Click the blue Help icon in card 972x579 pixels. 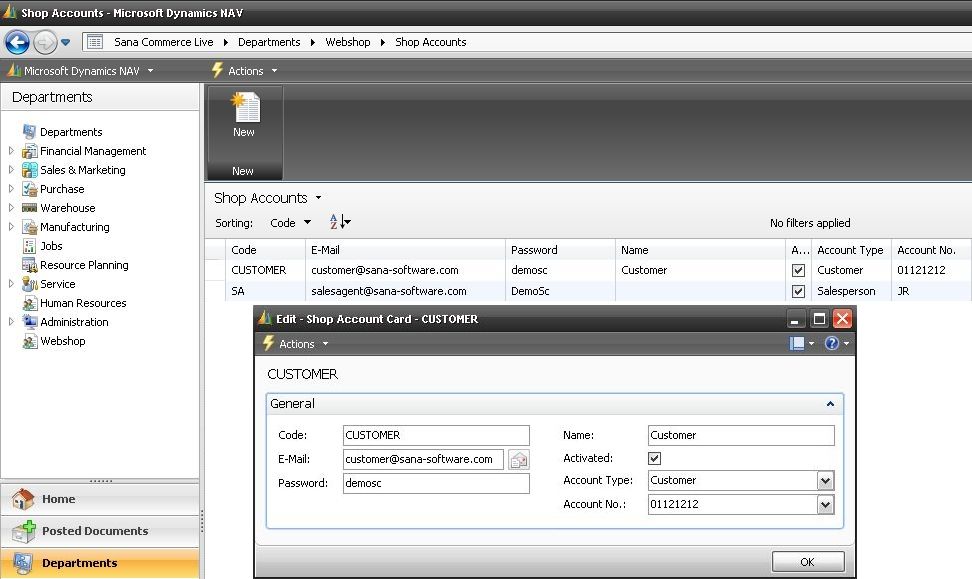pyautogui.click(x=832, y=343)
